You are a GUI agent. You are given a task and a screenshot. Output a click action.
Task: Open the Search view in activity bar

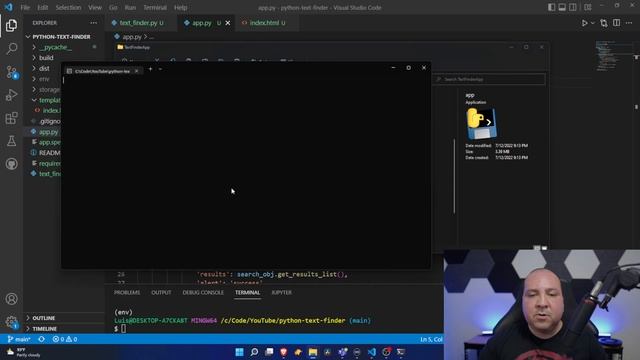pyautogui.click(x=11, y=49)
